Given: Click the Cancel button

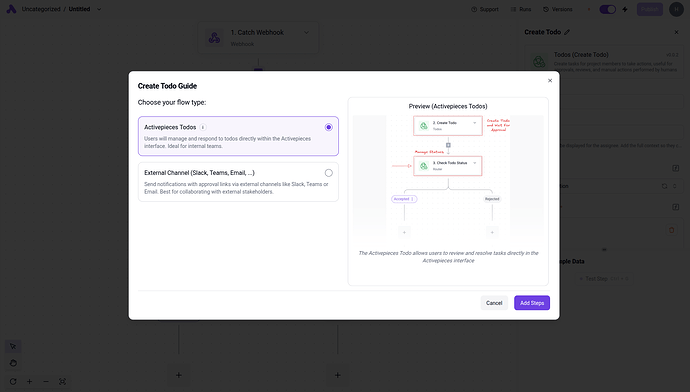Looking at the screenshot, I should 494,303.
